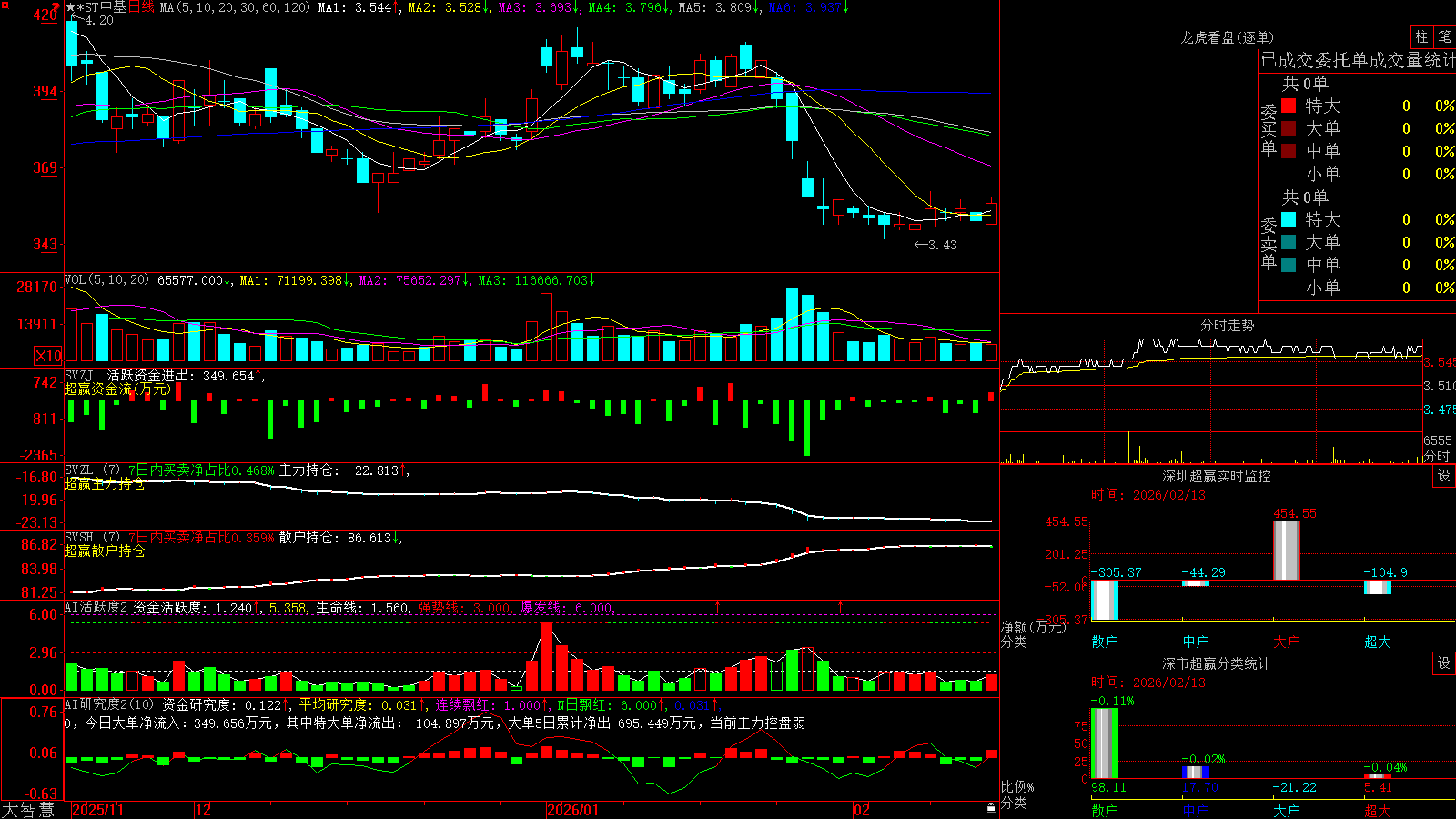This screenshot has width=1456, height=819.
Task: Click the 日线 period label
Action: pos(141,7)
